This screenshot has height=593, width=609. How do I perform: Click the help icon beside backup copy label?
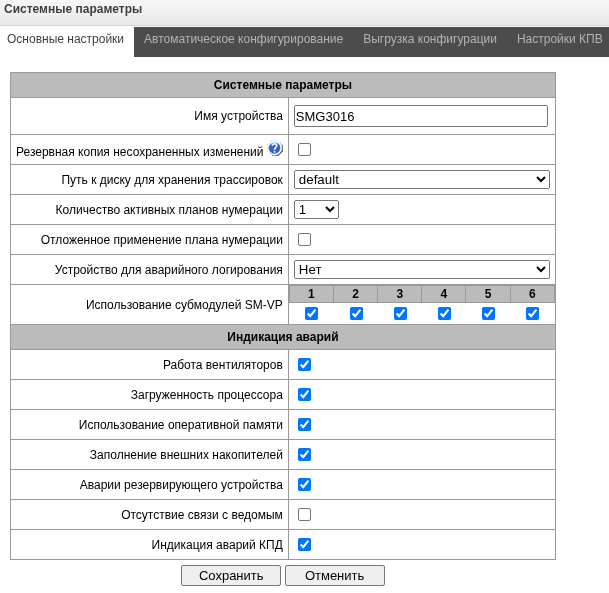275,148
